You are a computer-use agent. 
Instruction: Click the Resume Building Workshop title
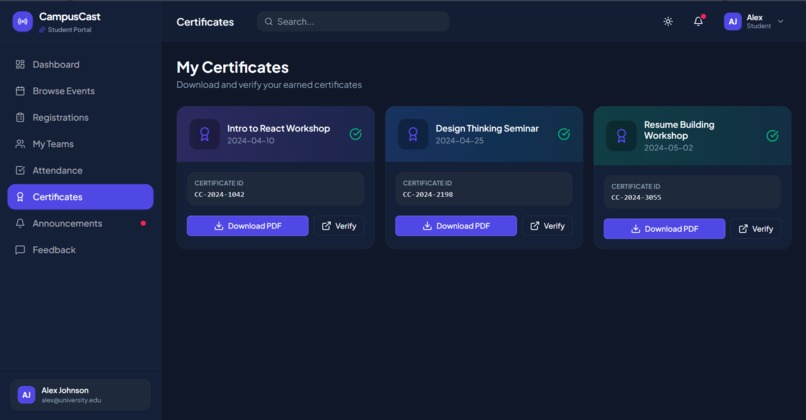pos(679,130)
